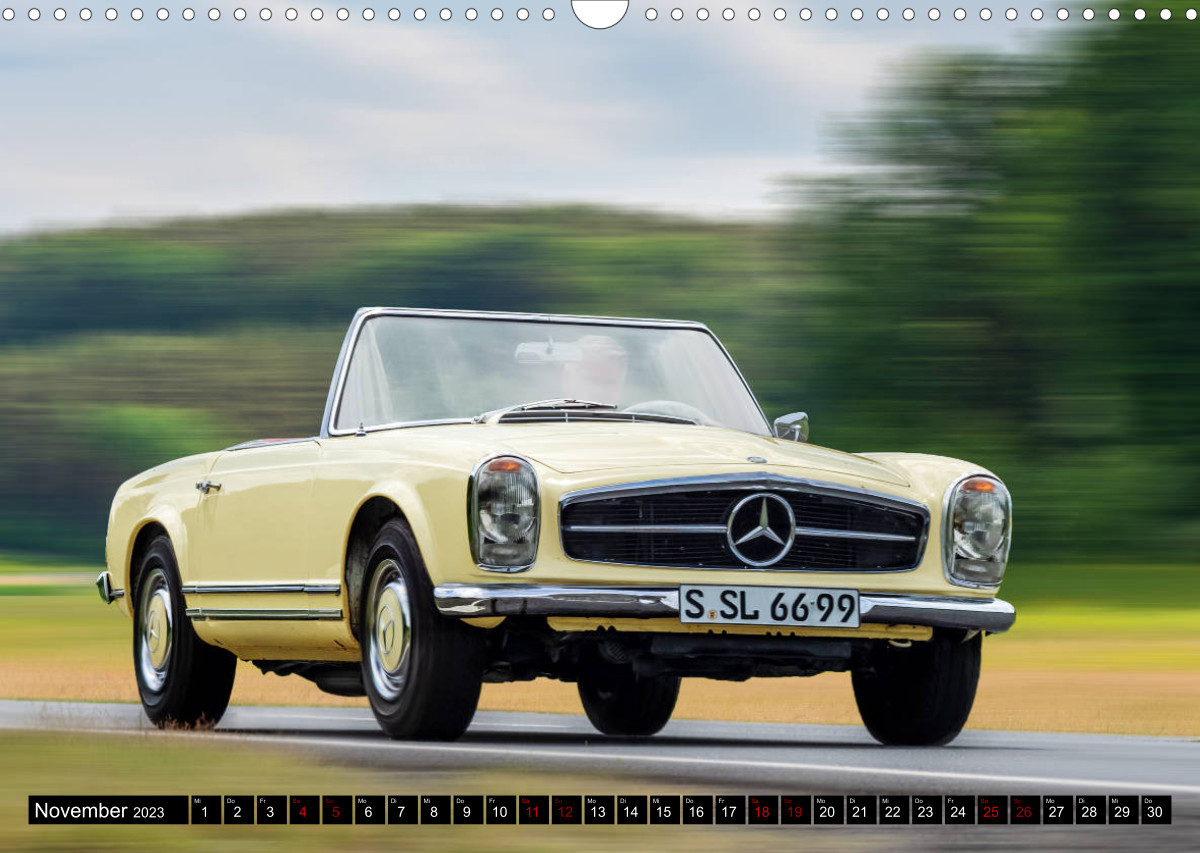Select red Saturday 18 date cell
The height and width of the screenshot is (853, 1200).
762,810
